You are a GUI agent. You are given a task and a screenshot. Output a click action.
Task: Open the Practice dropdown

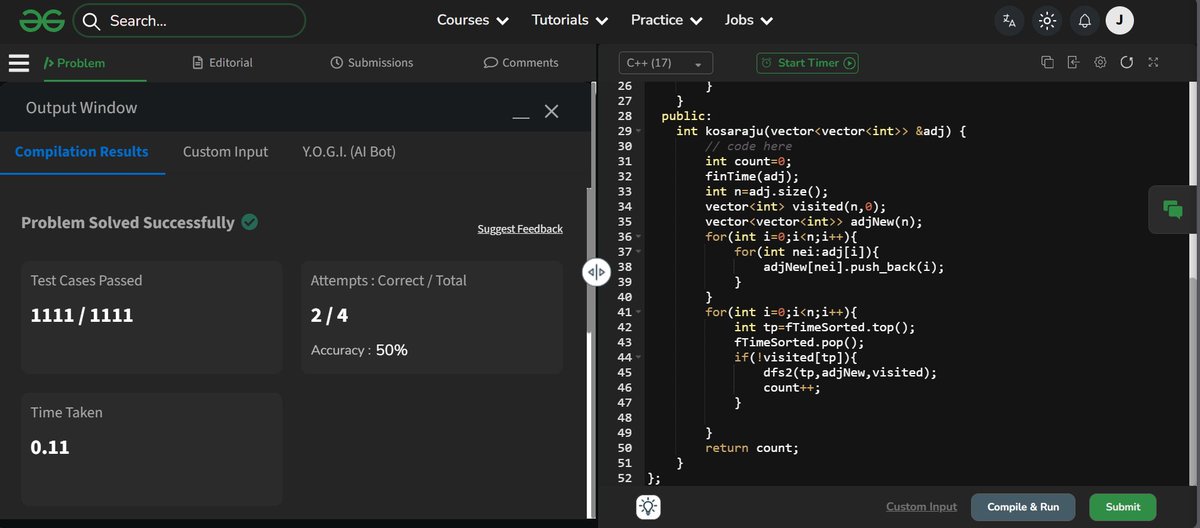[667, 20]
